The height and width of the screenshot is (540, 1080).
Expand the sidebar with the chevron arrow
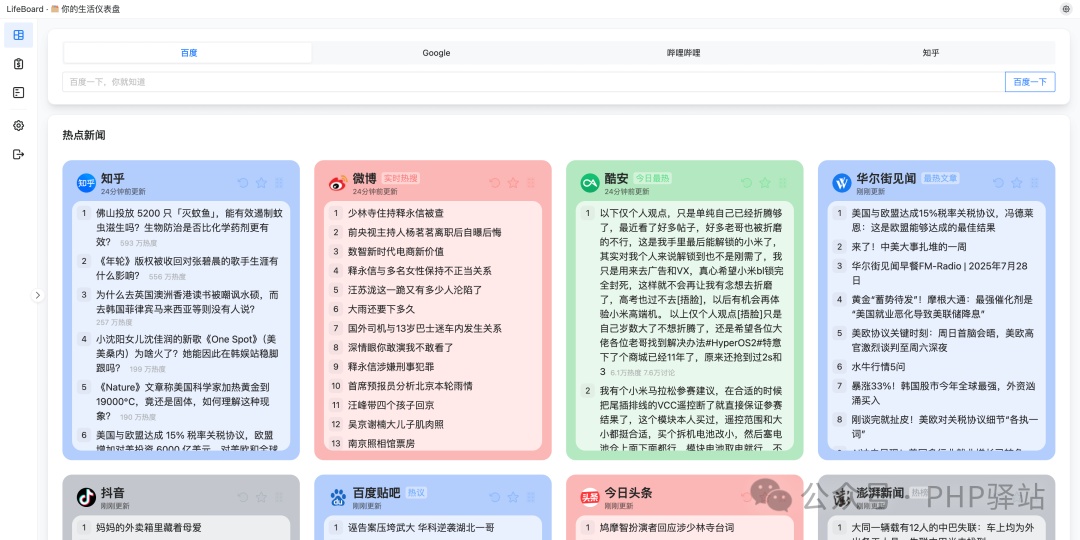(x=38, y=295)
